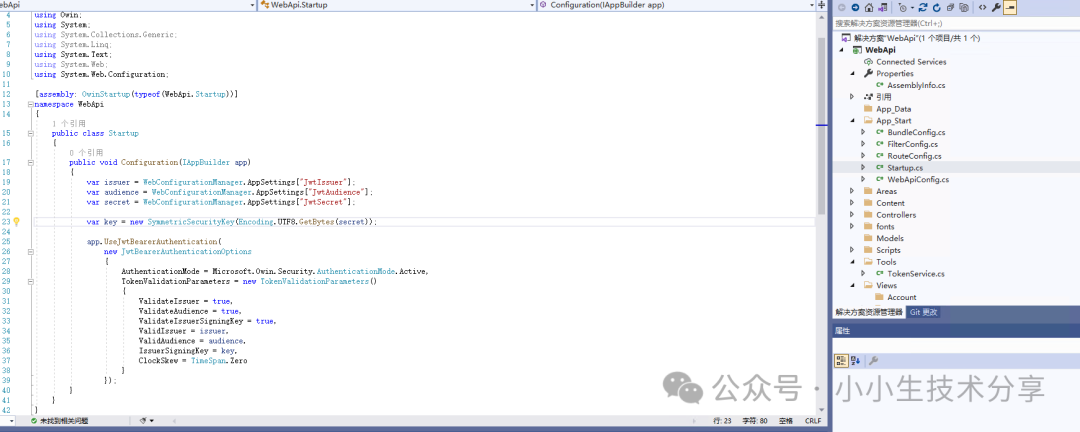Toggle Show All Files in Solution Explorer
This screenshot has height=432, width=1080.
click(963, 7)
